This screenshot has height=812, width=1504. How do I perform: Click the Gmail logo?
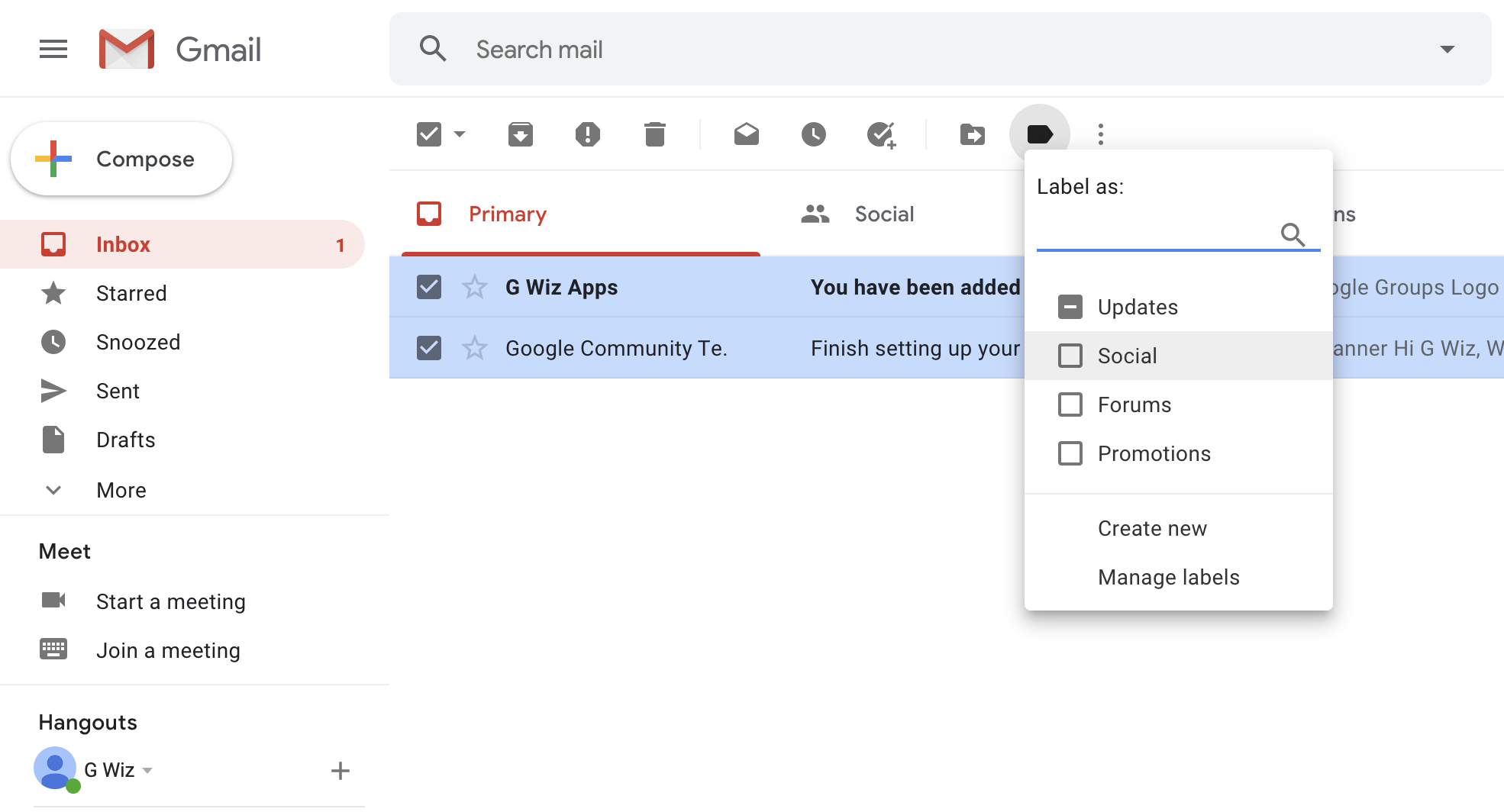pyautogui.click(x=180, y=50)
